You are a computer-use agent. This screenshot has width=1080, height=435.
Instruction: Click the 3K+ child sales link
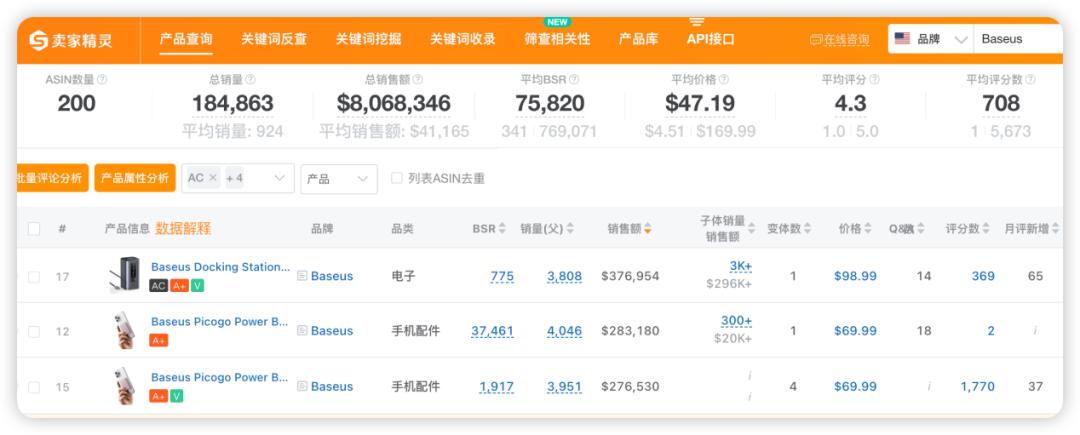pos(740,266)
